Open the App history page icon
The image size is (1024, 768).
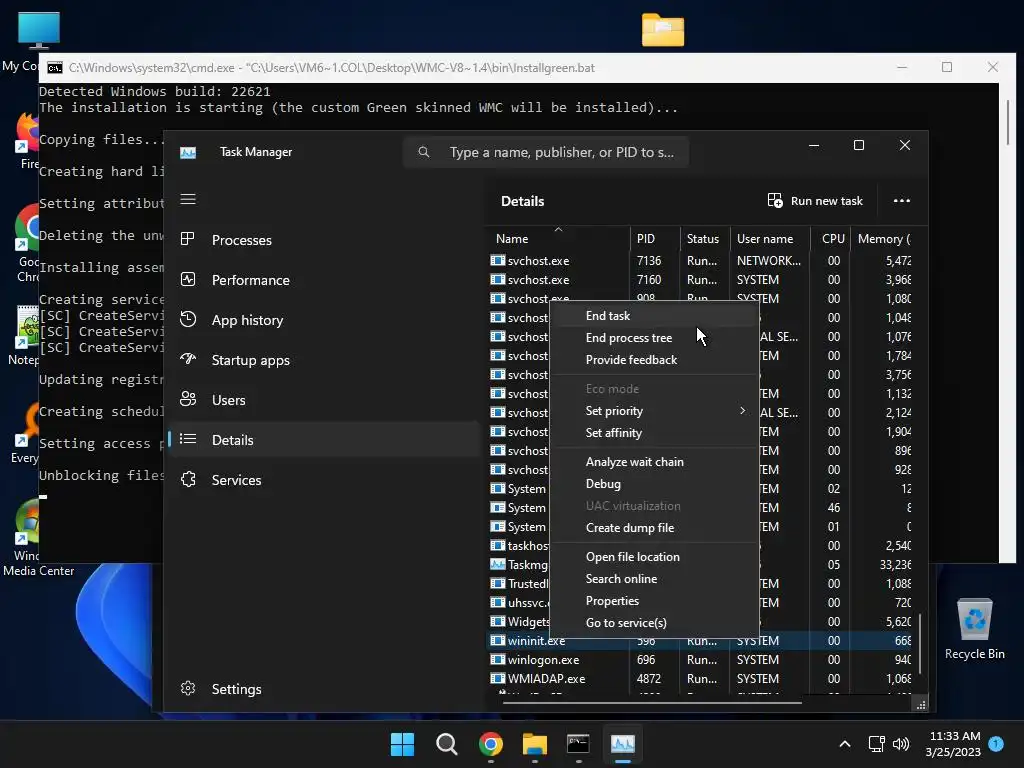(x=188, y=319)
